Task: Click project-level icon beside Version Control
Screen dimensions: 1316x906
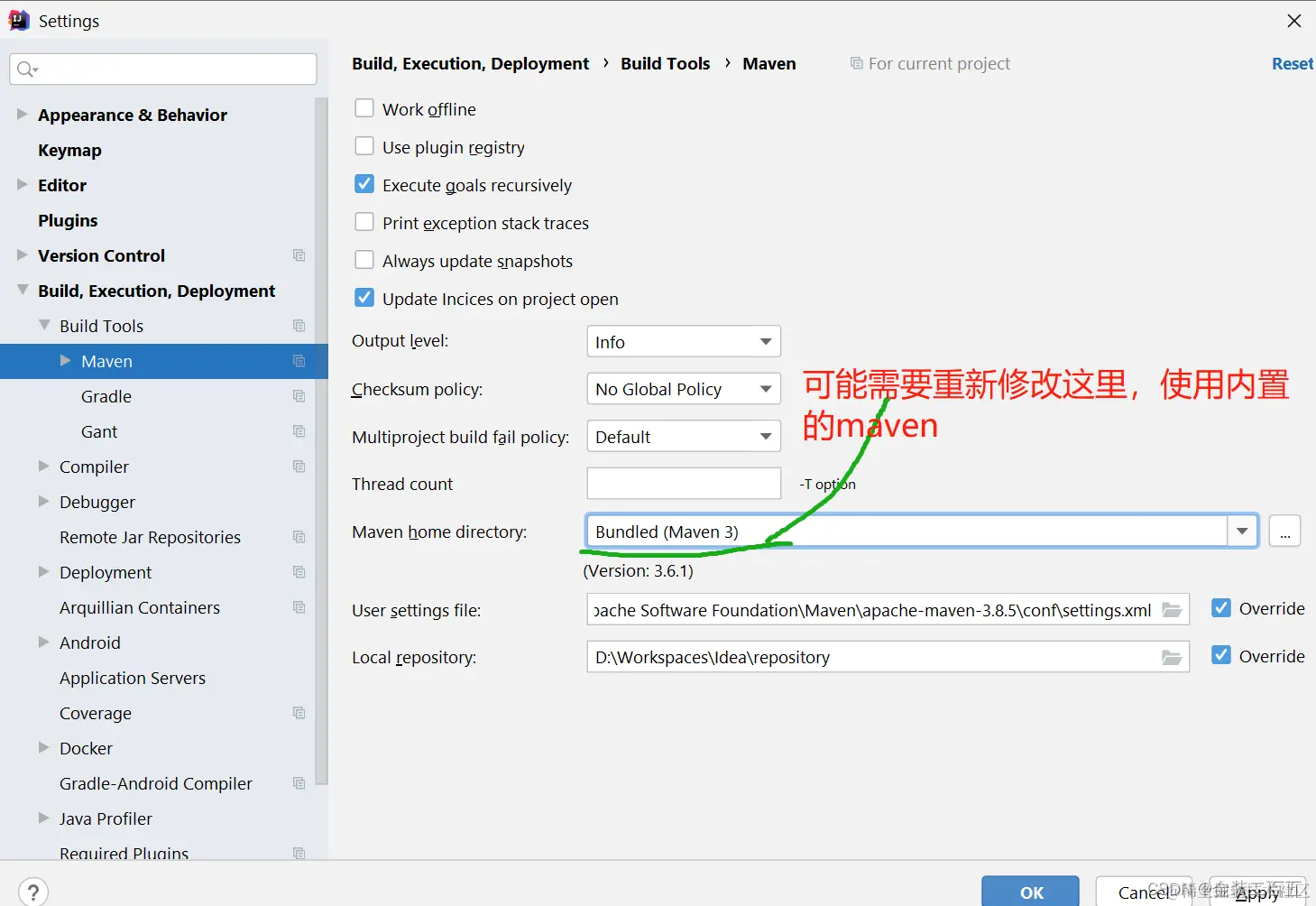Action: [299, 255]
